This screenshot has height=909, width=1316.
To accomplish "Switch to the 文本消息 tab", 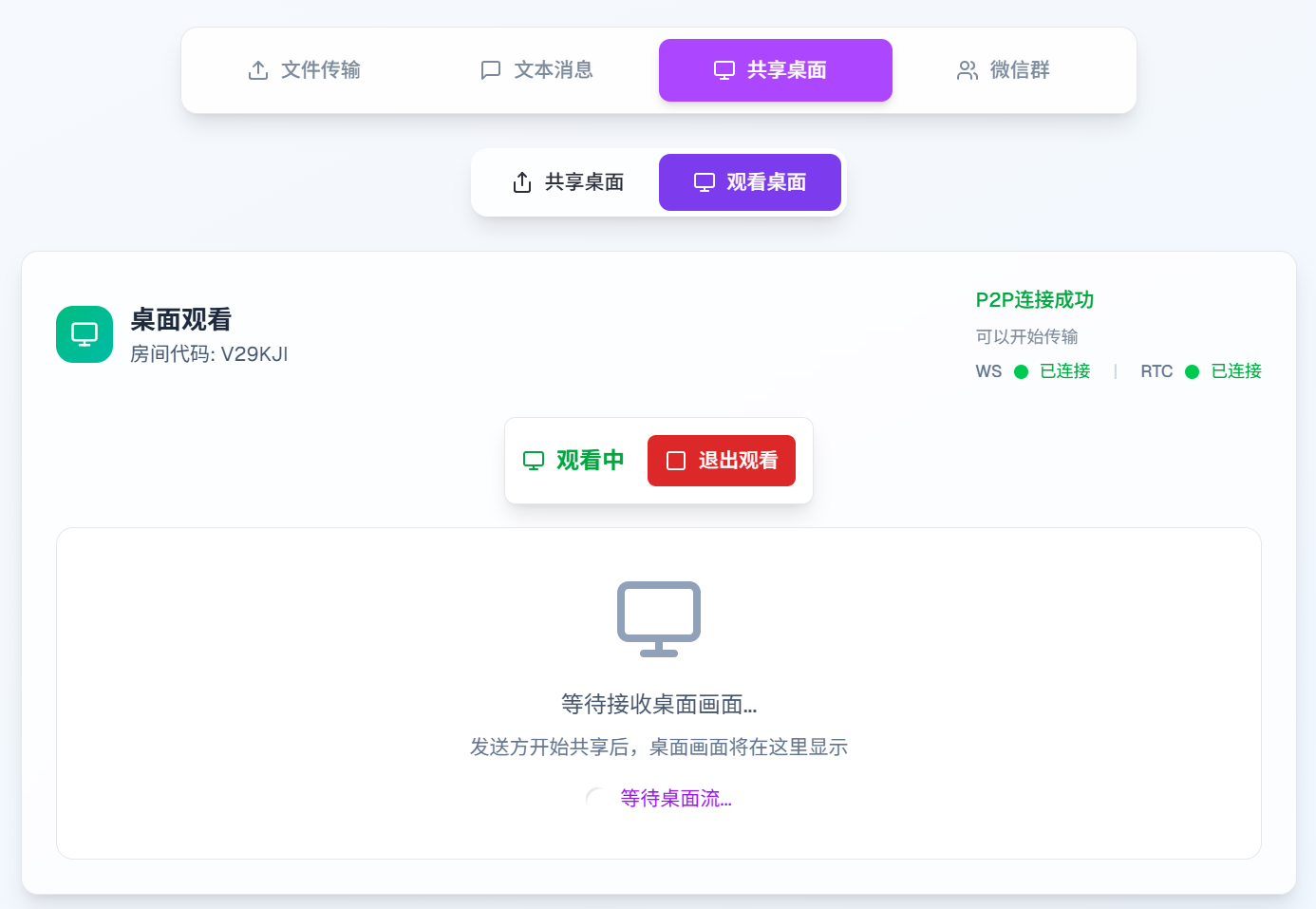I will 536,70.
